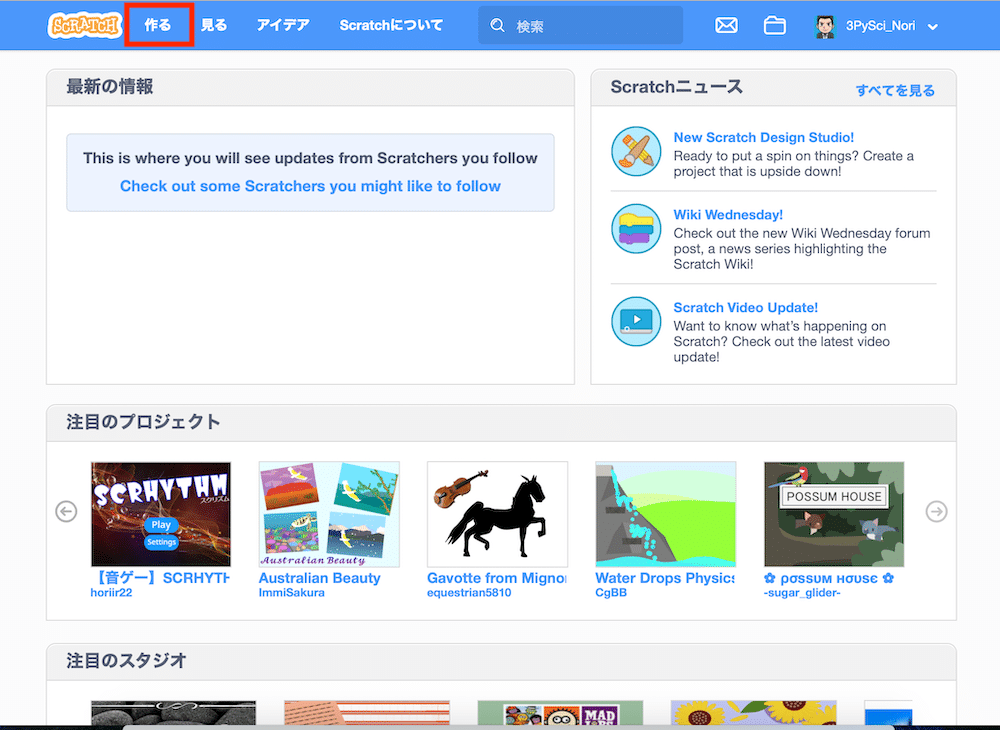Open すべてを見る in Scratch news
The image size is (1000, 730).
(895, 91)
